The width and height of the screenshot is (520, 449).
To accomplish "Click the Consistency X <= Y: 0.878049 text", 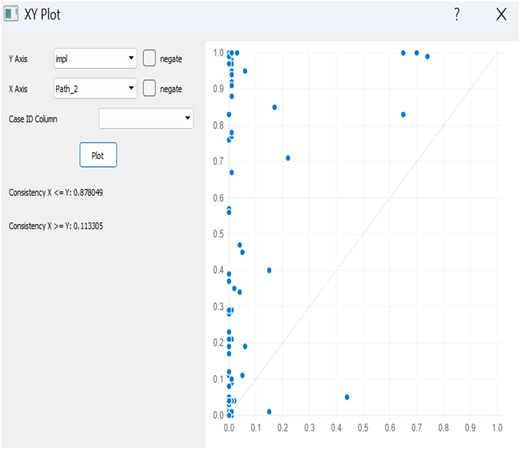I will pyautogui.click(x=56, y=193).
